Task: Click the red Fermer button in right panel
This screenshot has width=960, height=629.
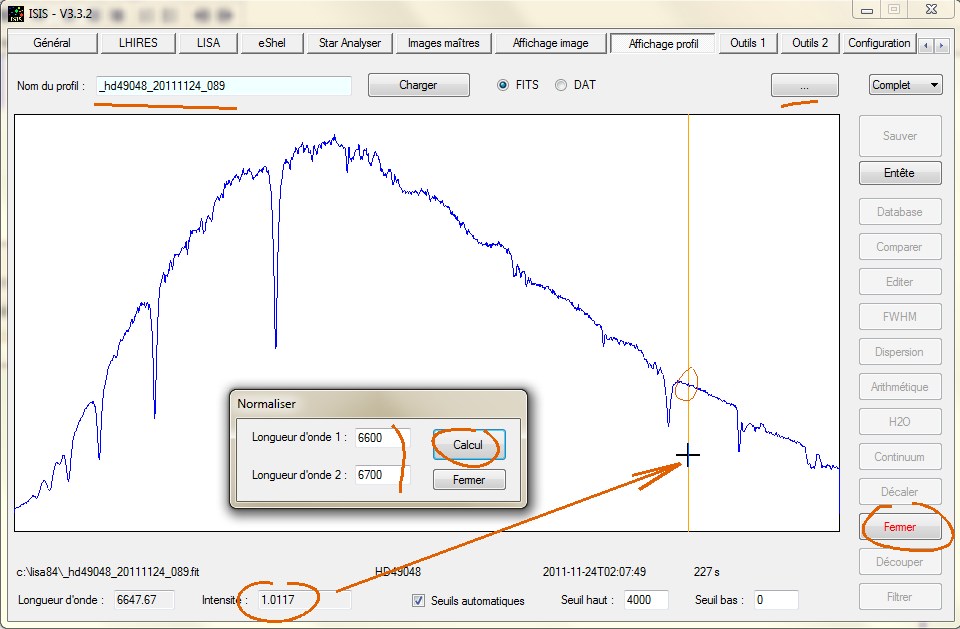Action: [899, 527]
